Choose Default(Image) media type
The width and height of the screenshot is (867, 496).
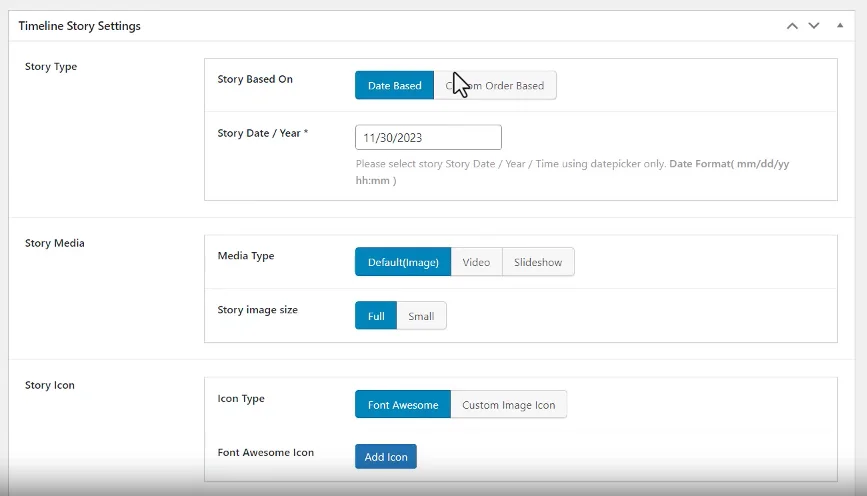402,262
